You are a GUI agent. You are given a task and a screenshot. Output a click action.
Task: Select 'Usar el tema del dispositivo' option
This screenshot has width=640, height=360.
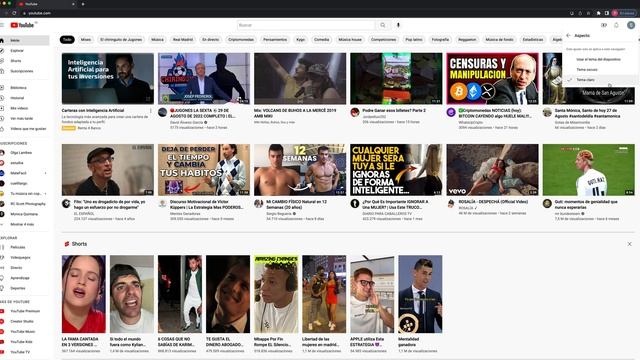599,60
